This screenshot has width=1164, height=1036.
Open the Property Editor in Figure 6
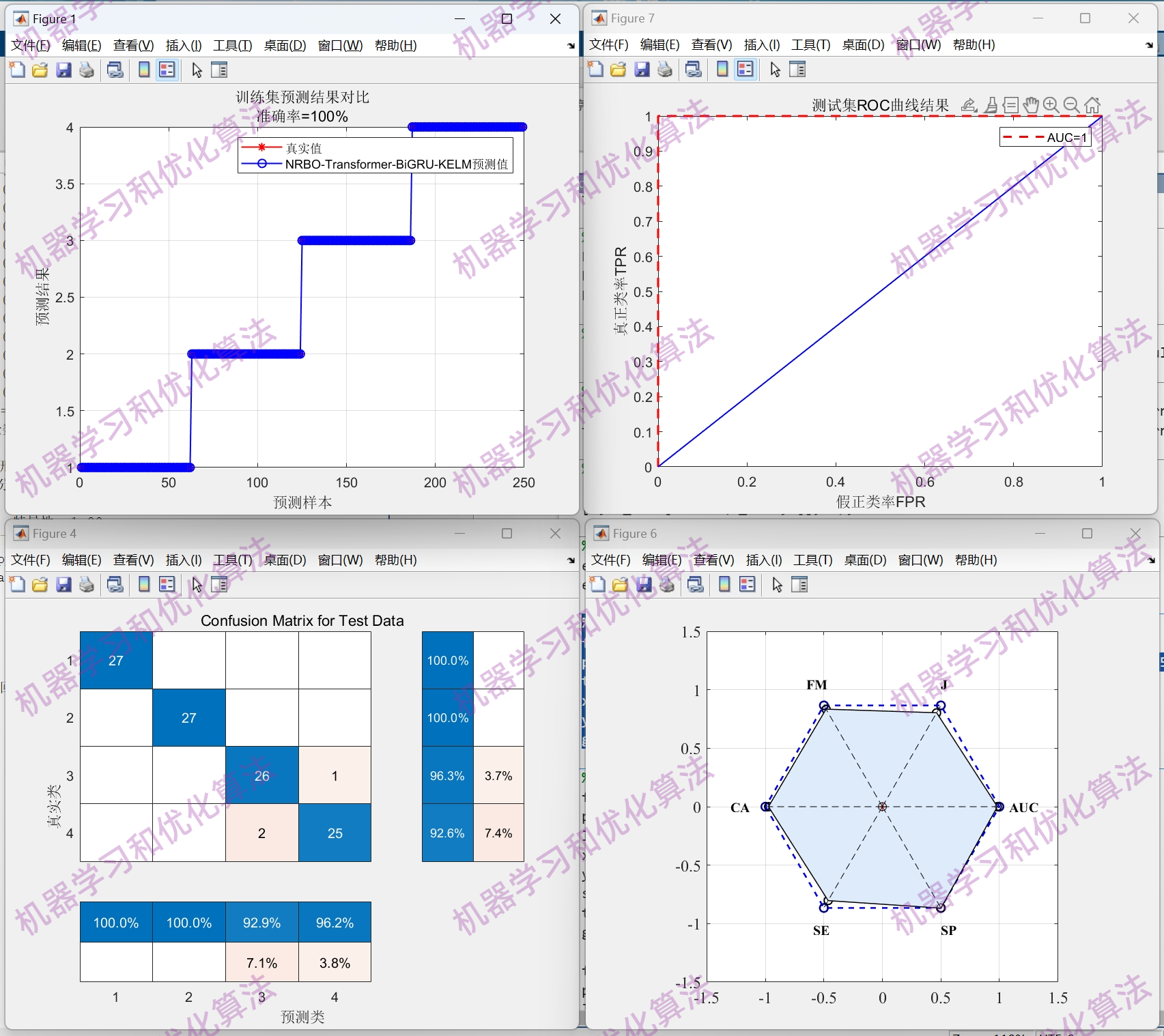[798, 584]
